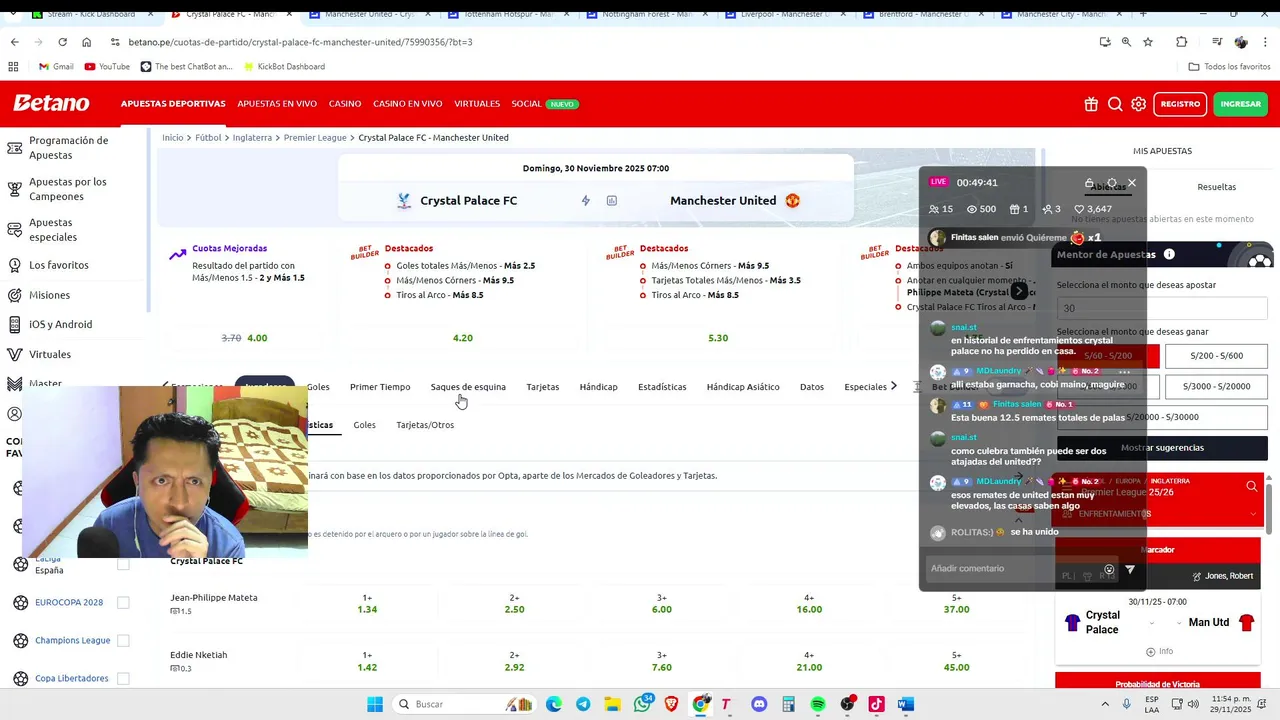Open browser extensions puzzle icon
This screenshot has width=1280, height=720.
tap(1182, 42)
